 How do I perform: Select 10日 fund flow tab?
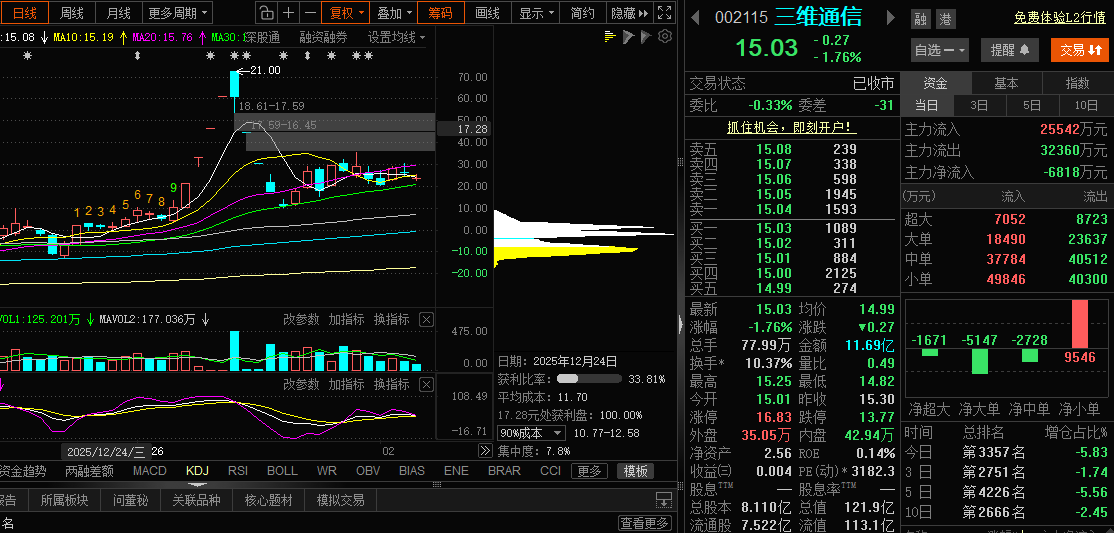pos(1086,105)
